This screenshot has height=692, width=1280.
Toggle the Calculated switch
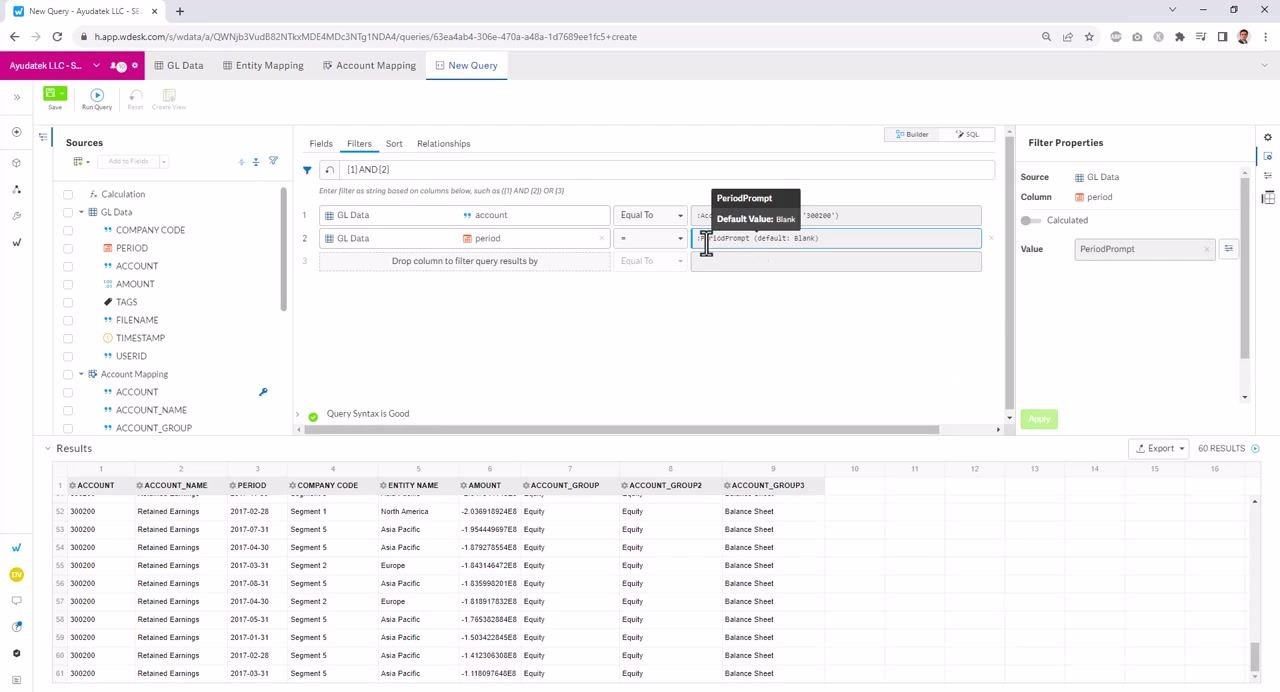click(1030, 220)
